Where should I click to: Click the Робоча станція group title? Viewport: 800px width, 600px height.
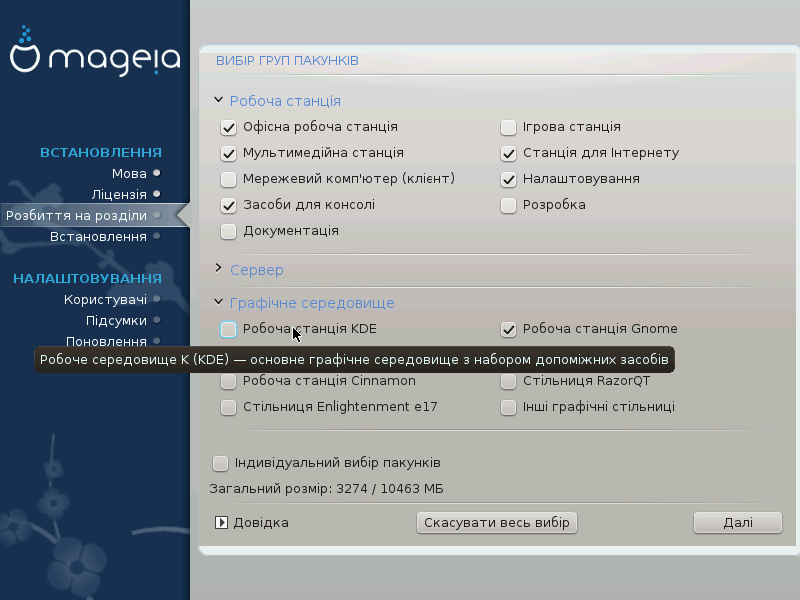pos(285,101)
